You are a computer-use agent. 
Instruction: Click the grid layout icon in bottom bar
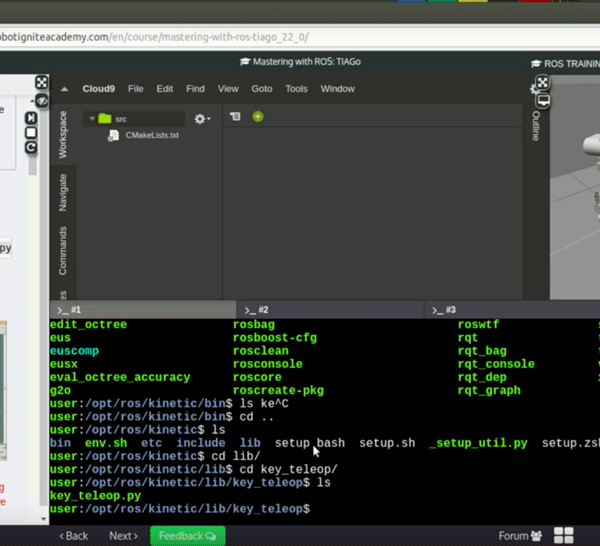coord(564,535)
